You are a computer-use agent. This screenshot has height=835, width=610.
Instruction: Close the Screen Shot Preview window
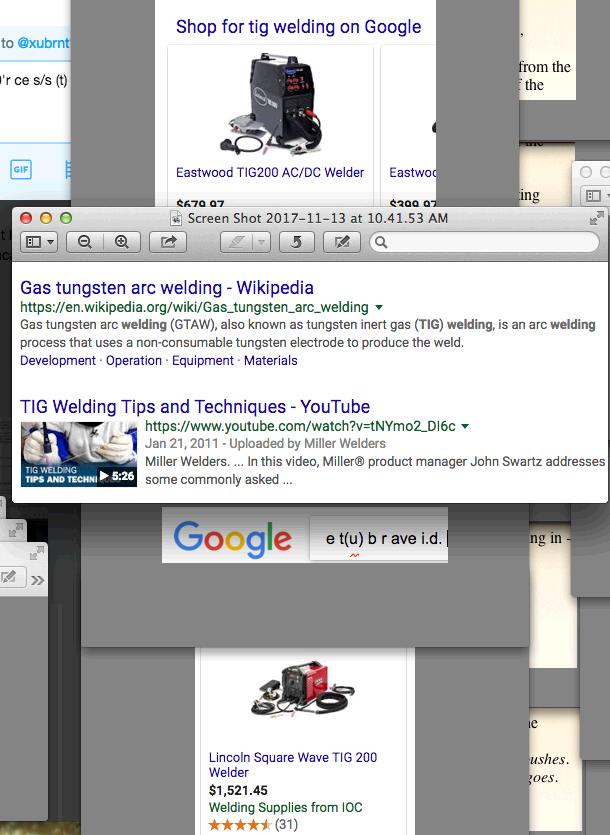[x=26, y=218]
